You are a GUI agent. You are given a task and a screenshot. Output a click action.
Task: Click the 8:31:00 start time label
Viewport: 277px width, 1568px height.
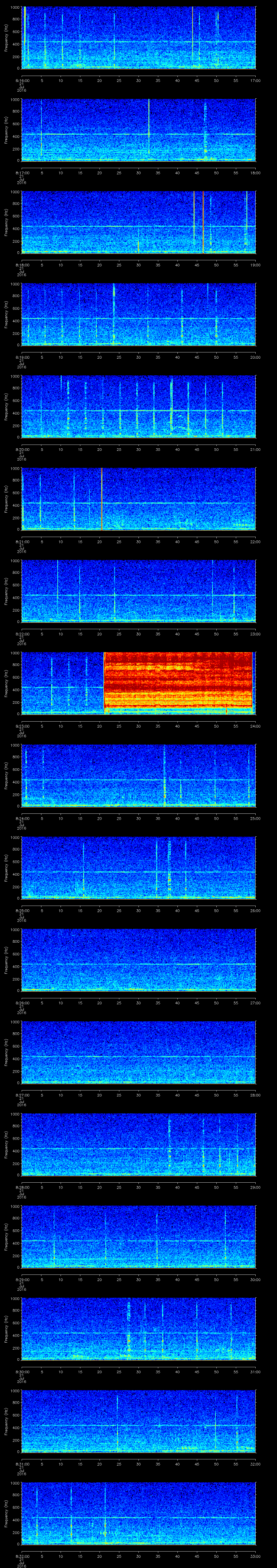click(22, 1464)
